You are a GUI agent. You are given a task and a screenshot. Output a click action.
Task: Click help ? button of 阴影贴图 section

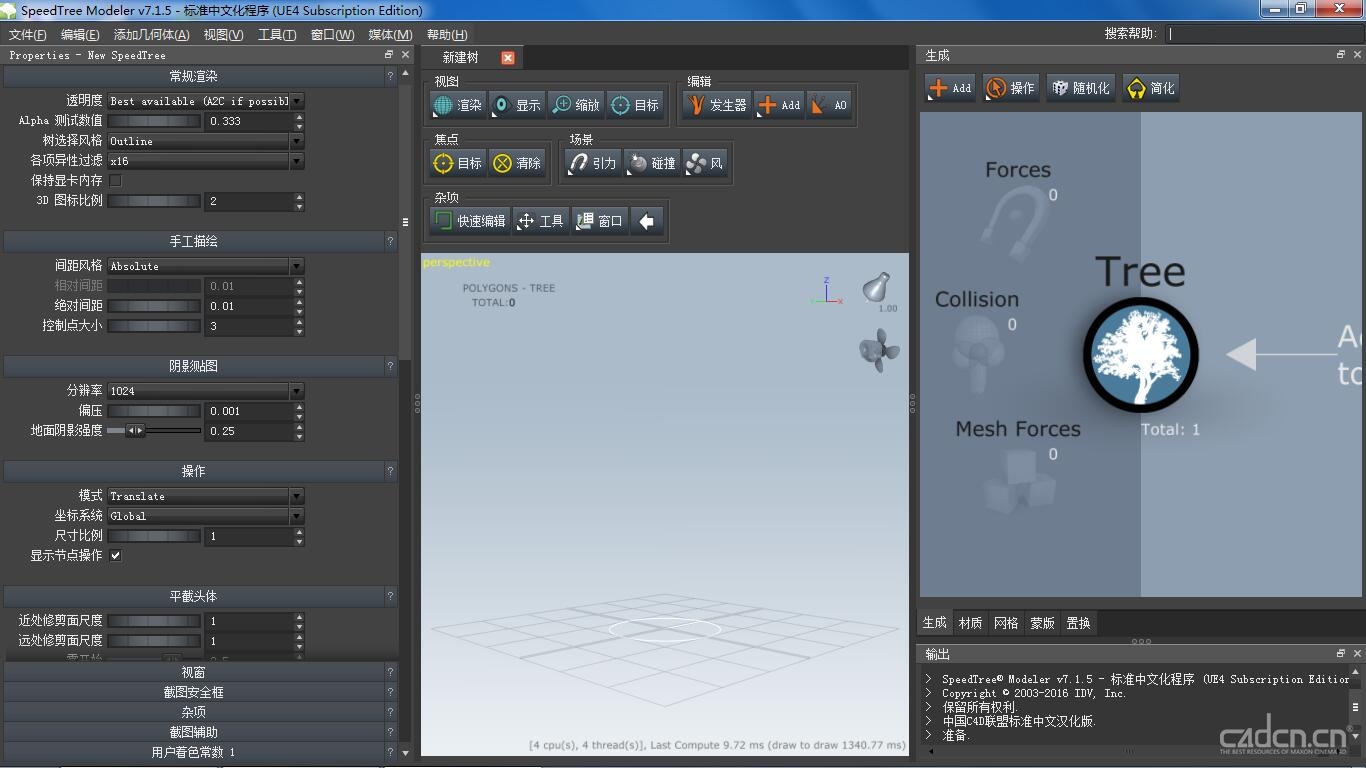coord(391,367)
